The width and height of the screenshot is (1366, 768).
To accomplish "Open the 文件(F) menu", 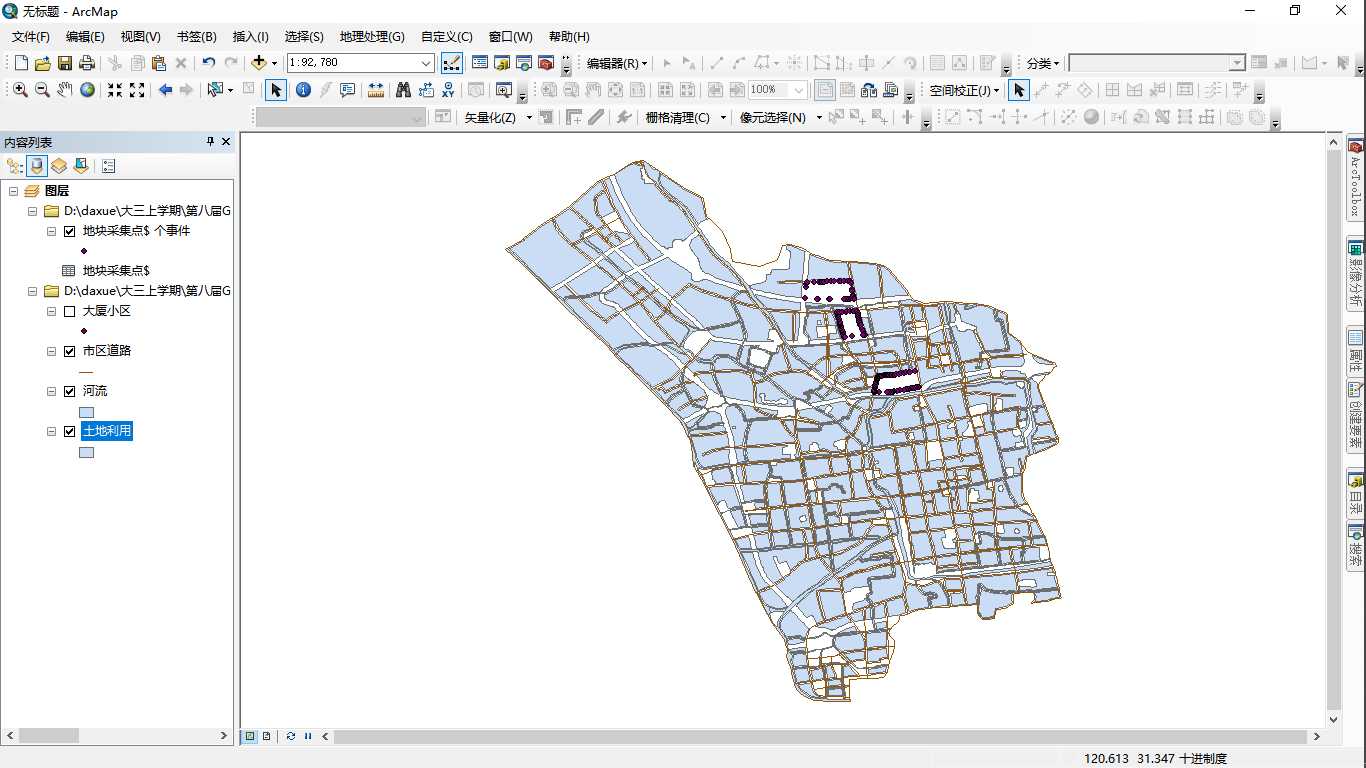I will click(31, 37).
